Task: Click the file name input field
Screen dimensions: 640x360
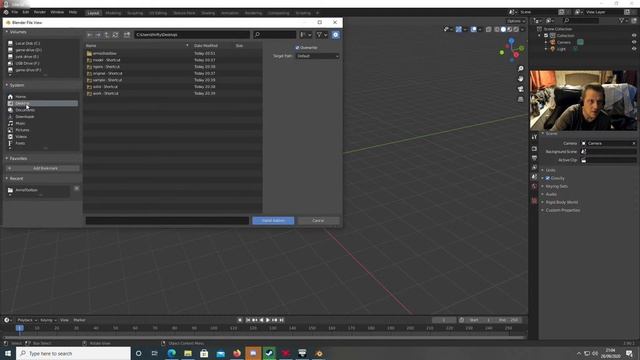Action: click(x=167, y=220)
